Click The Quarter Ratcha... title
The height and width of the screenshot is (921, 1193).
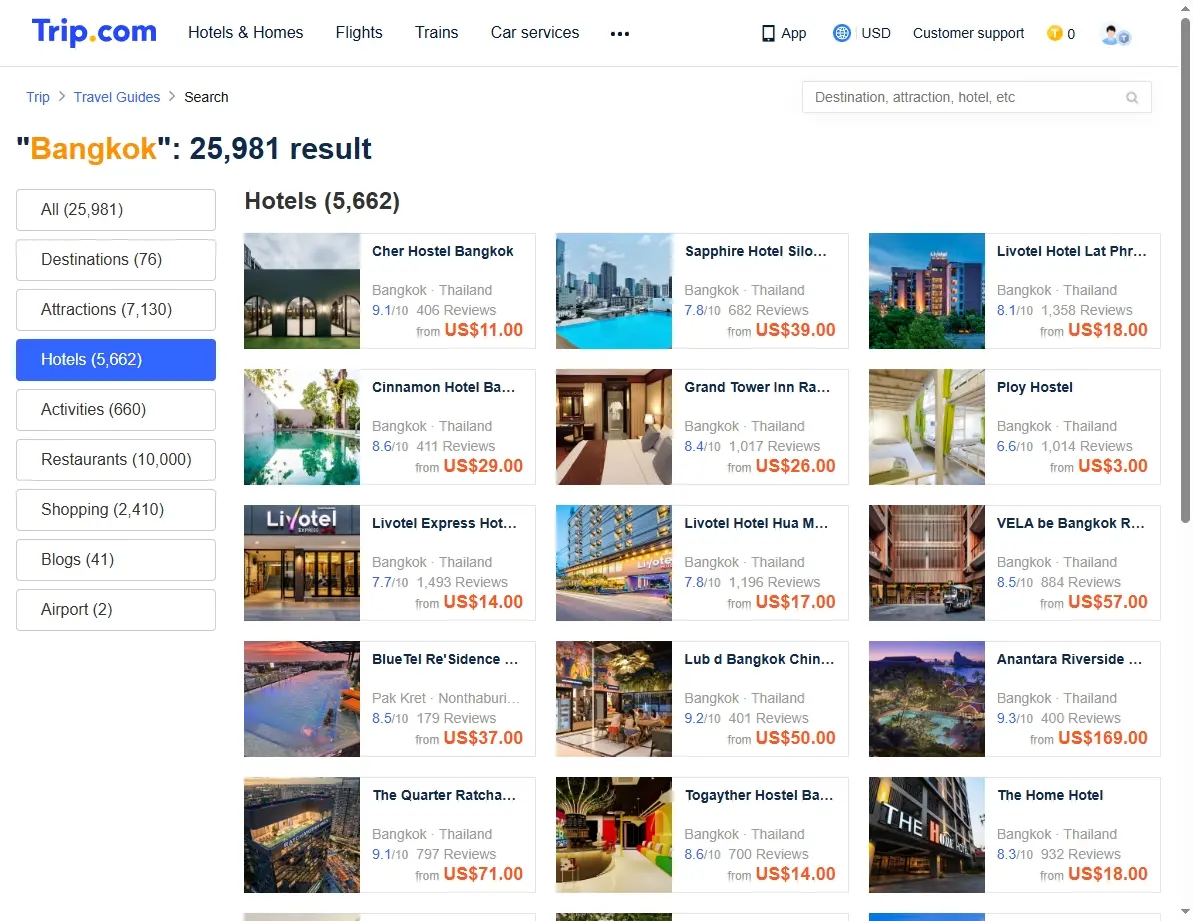coord(444,796)
